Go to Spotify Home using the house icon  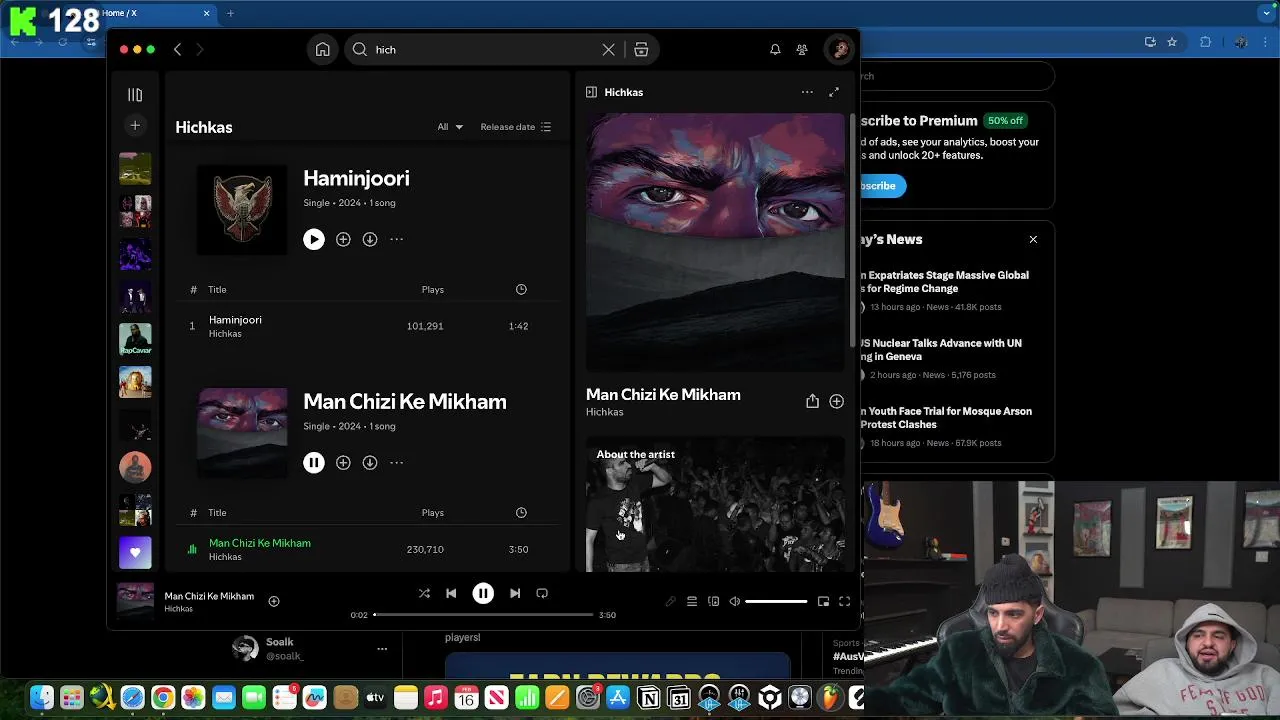pos(323,49)
